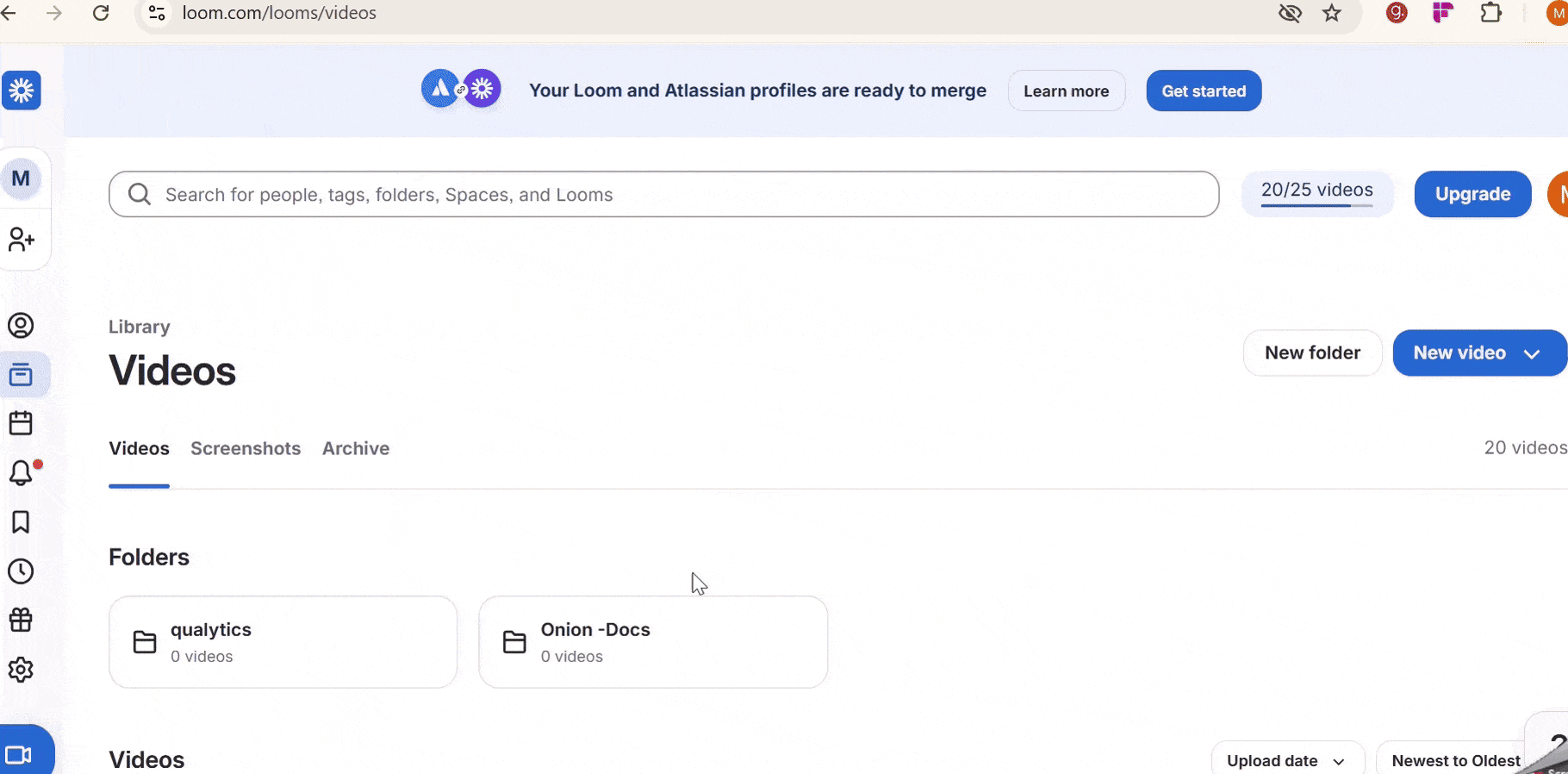
Task: Click the 20/25 videos usage indicator
Action: point(1316,191)
